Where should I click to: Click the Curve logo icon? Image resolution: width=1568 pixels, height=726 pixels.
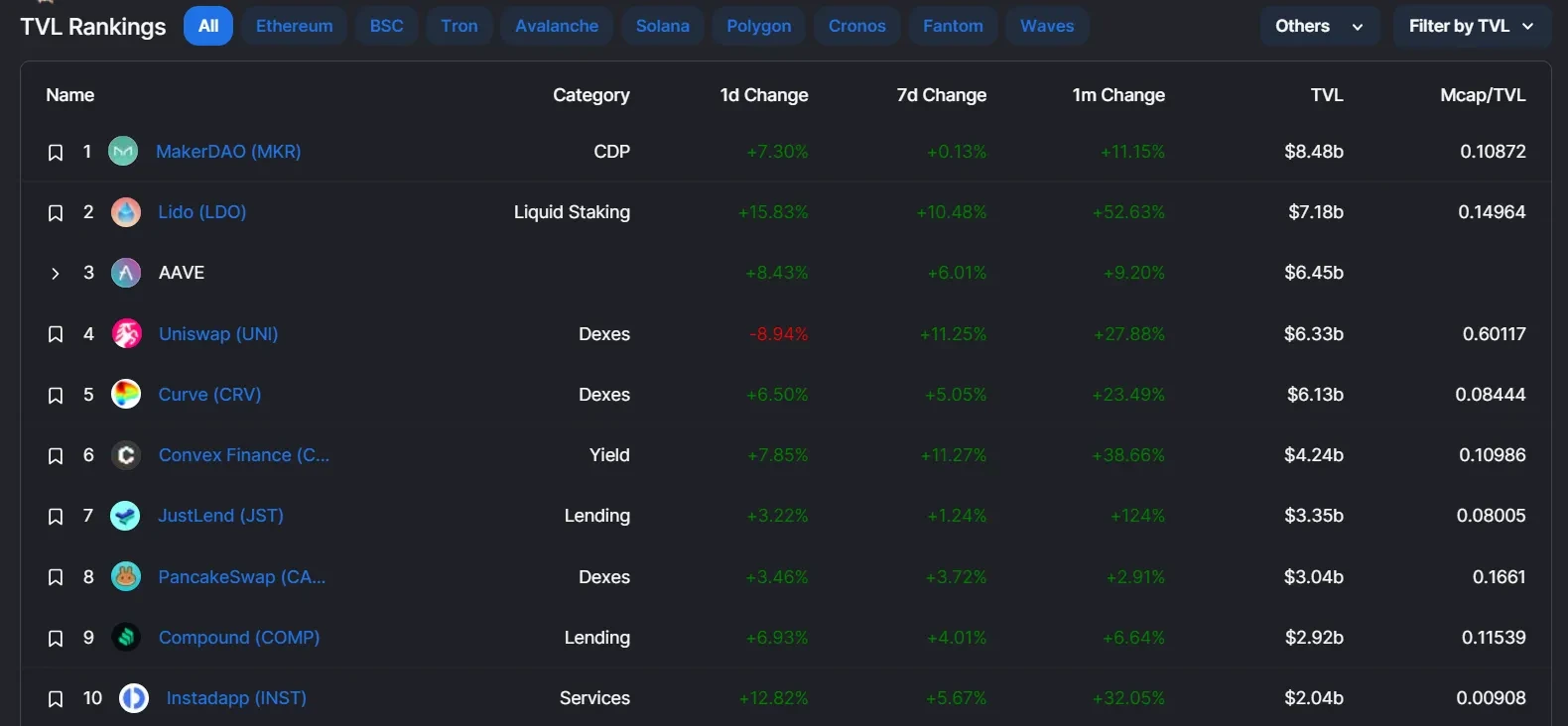(x=126, y=395)
